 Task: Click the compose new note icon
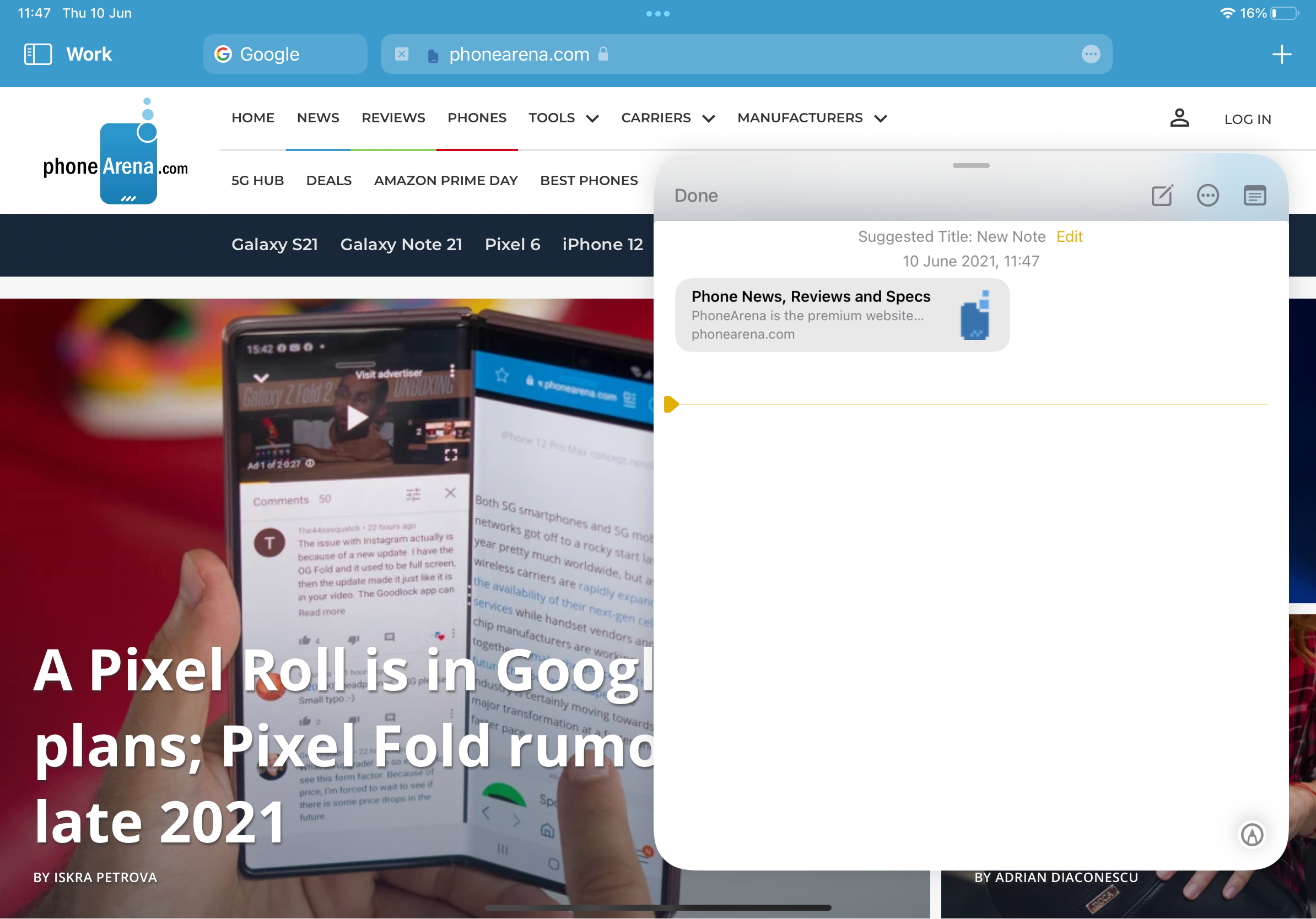click(1162, 195)
